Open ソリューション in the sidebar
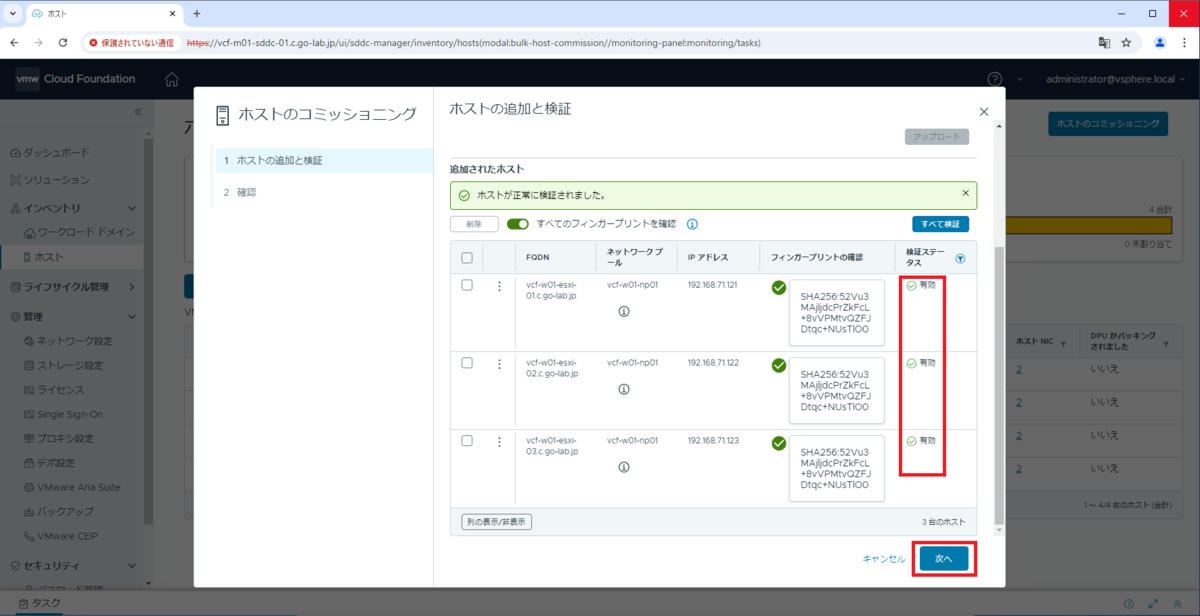 (x=49, y=180)
